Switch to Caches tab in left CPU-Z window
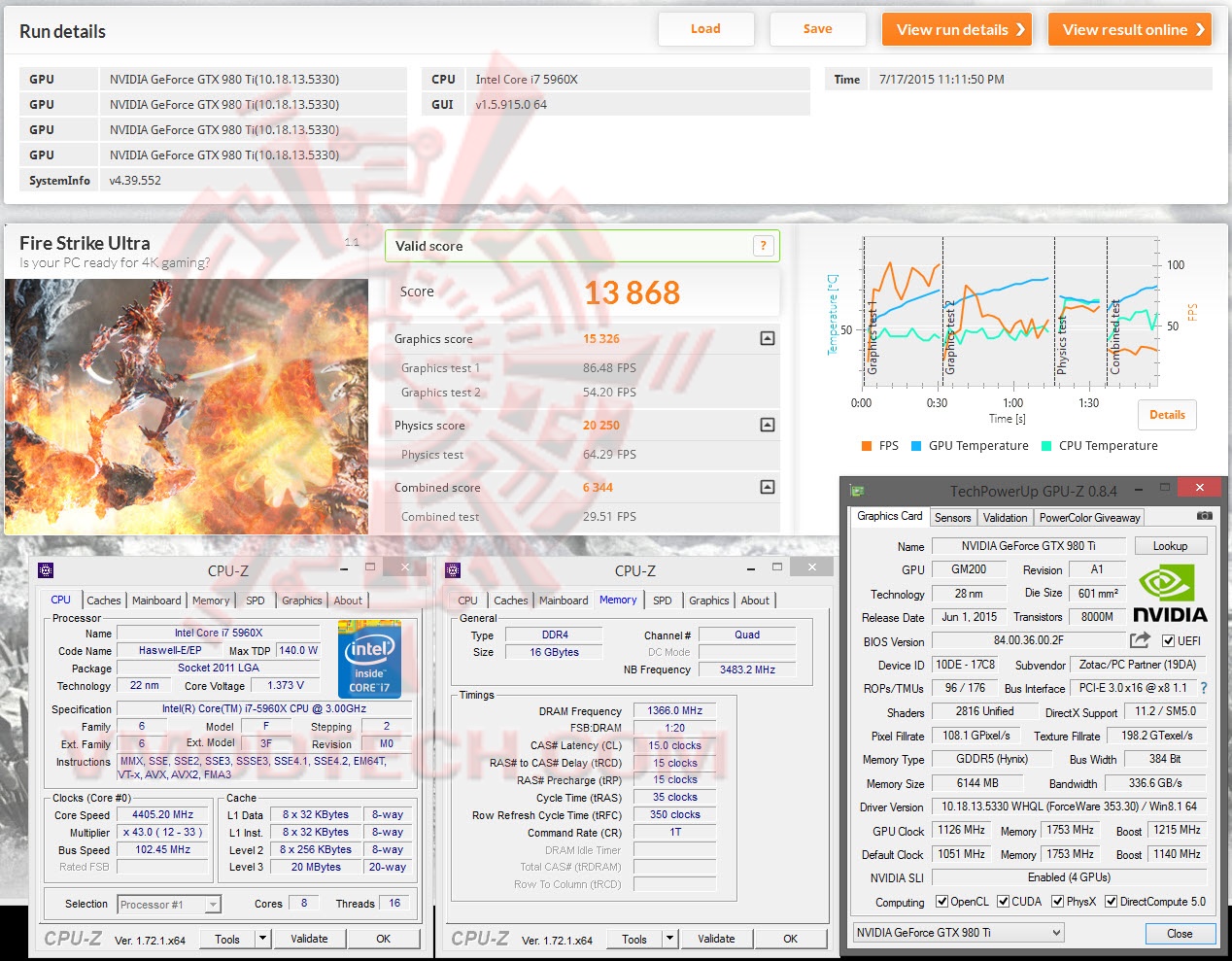 click(x=104, y=601)
